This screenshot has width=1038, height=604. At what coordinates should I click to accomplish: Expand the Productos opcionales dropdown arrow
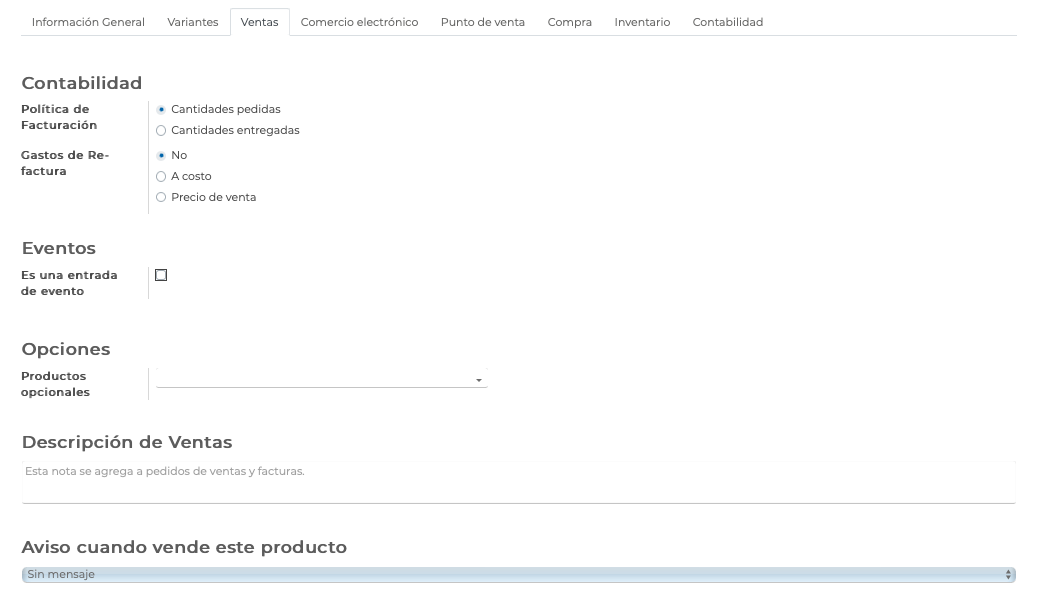tap(479, 380)
